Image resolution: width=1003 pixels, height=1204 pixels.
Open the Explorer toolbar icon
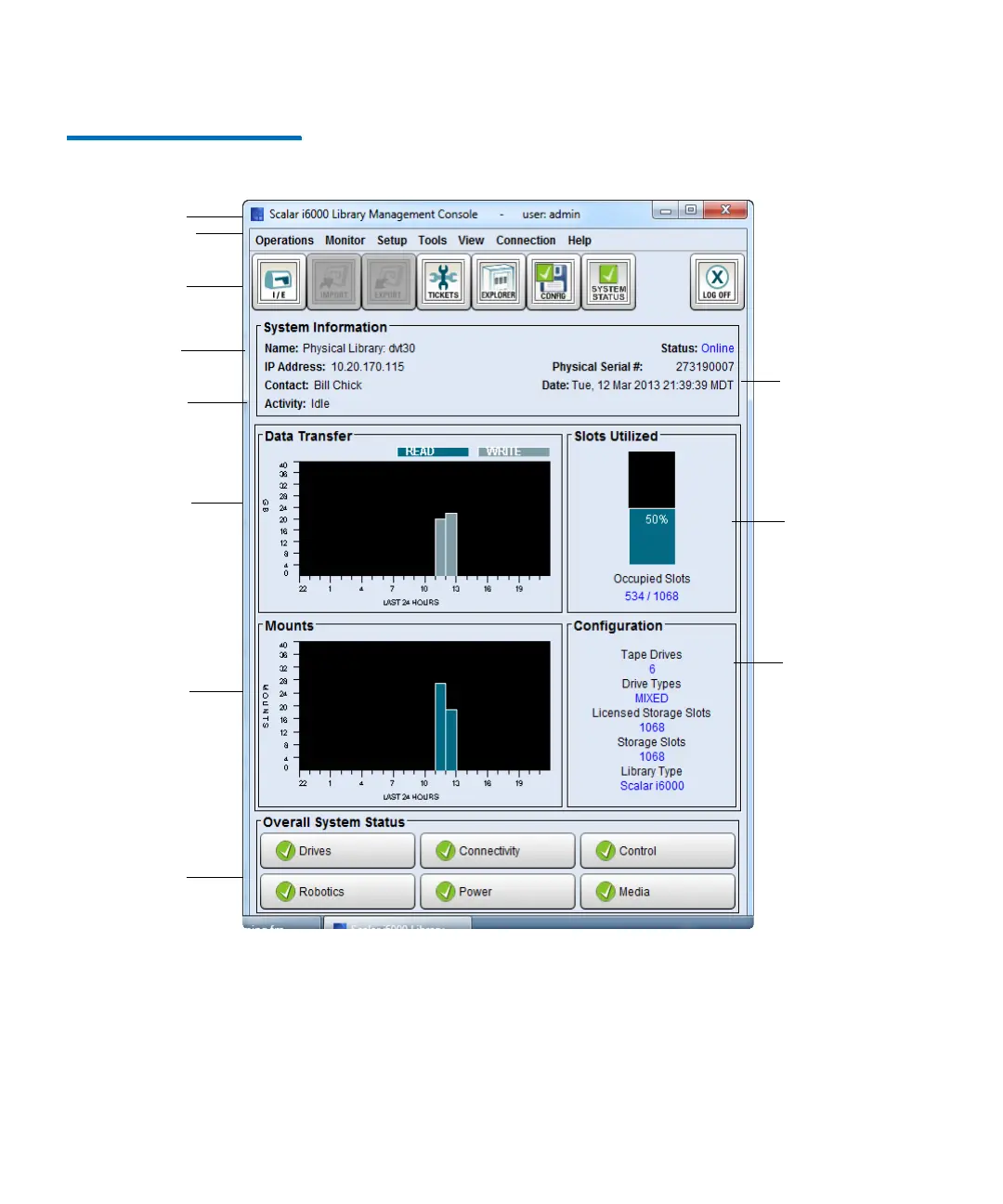tap(499, 281)
